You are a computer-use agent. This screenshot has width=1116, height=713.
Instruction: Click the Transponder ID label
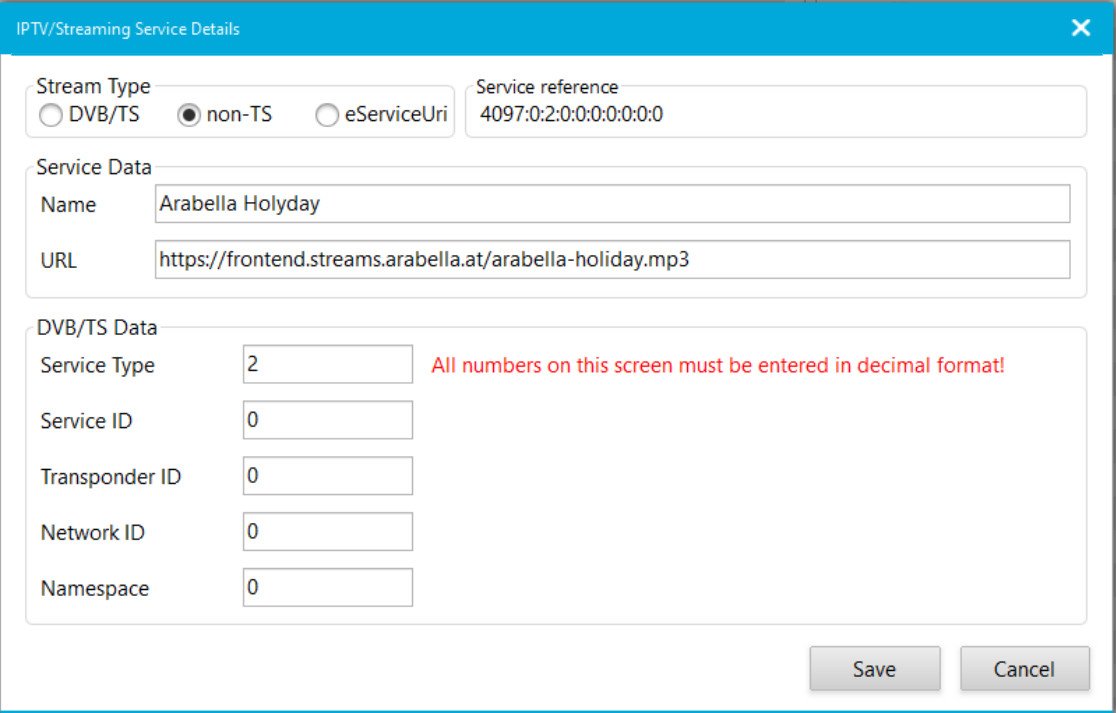click(x=110, y=477)
